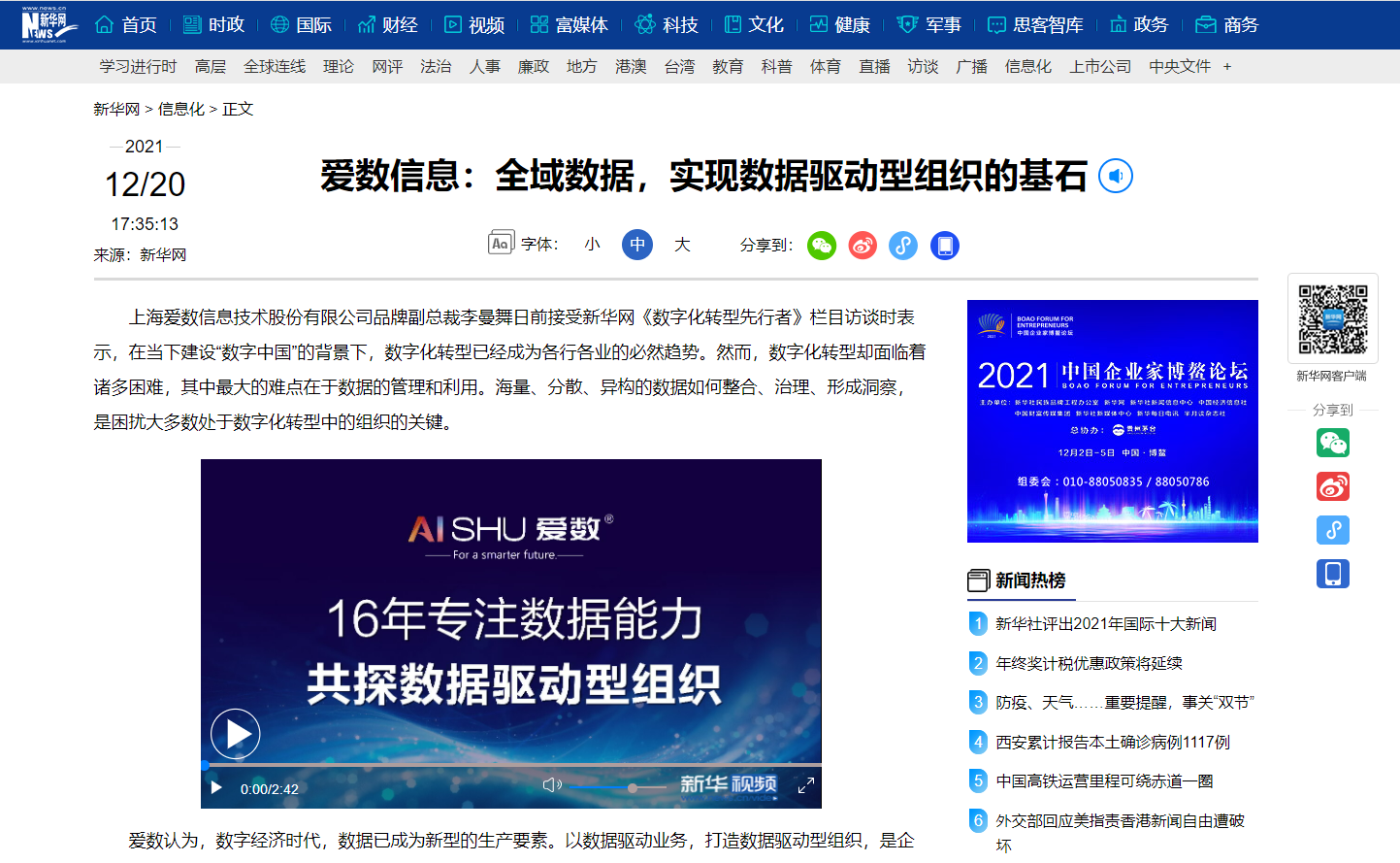Open the Xinhuanet client QR code
The image size is (1400, 863).
click(x=1333, y=318)
